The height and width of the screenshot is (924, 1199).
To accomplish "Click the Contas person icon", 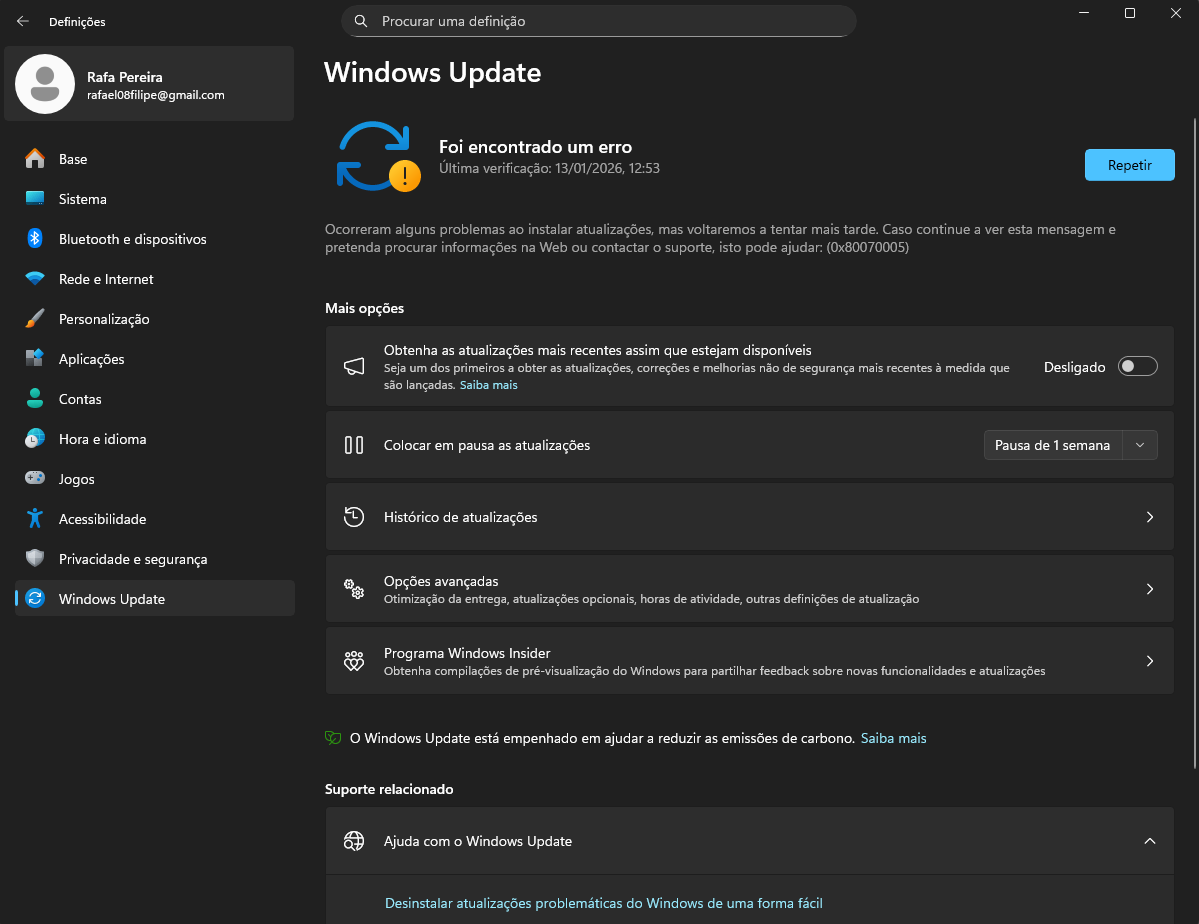I will click(x=35, y=399).
